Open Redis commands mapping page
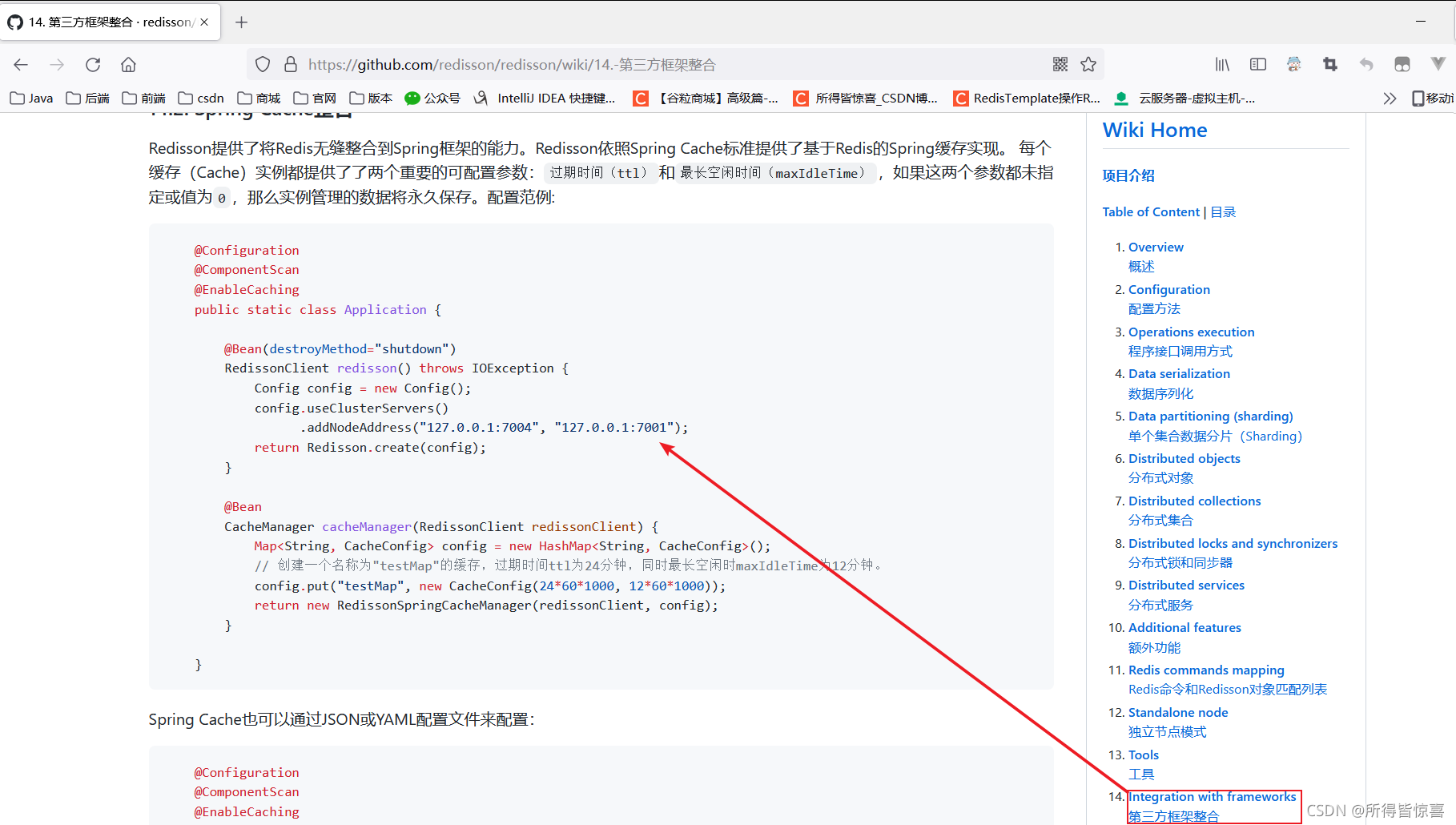Screen dimensions: 1456x825 coord(1206,670)
